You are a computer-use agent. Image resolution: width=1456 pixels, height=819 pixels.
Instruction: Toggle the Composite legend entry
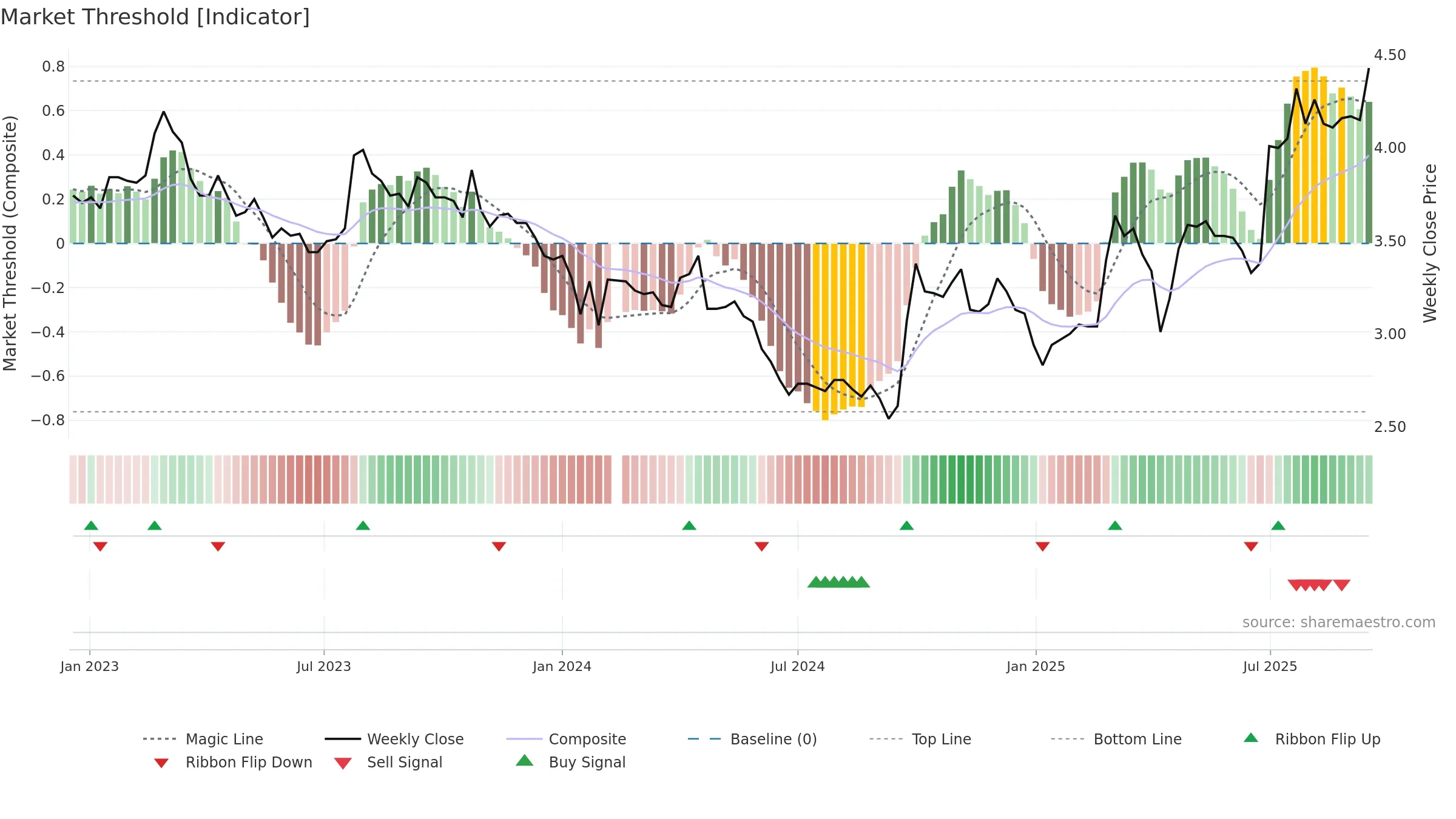[566, 739]
